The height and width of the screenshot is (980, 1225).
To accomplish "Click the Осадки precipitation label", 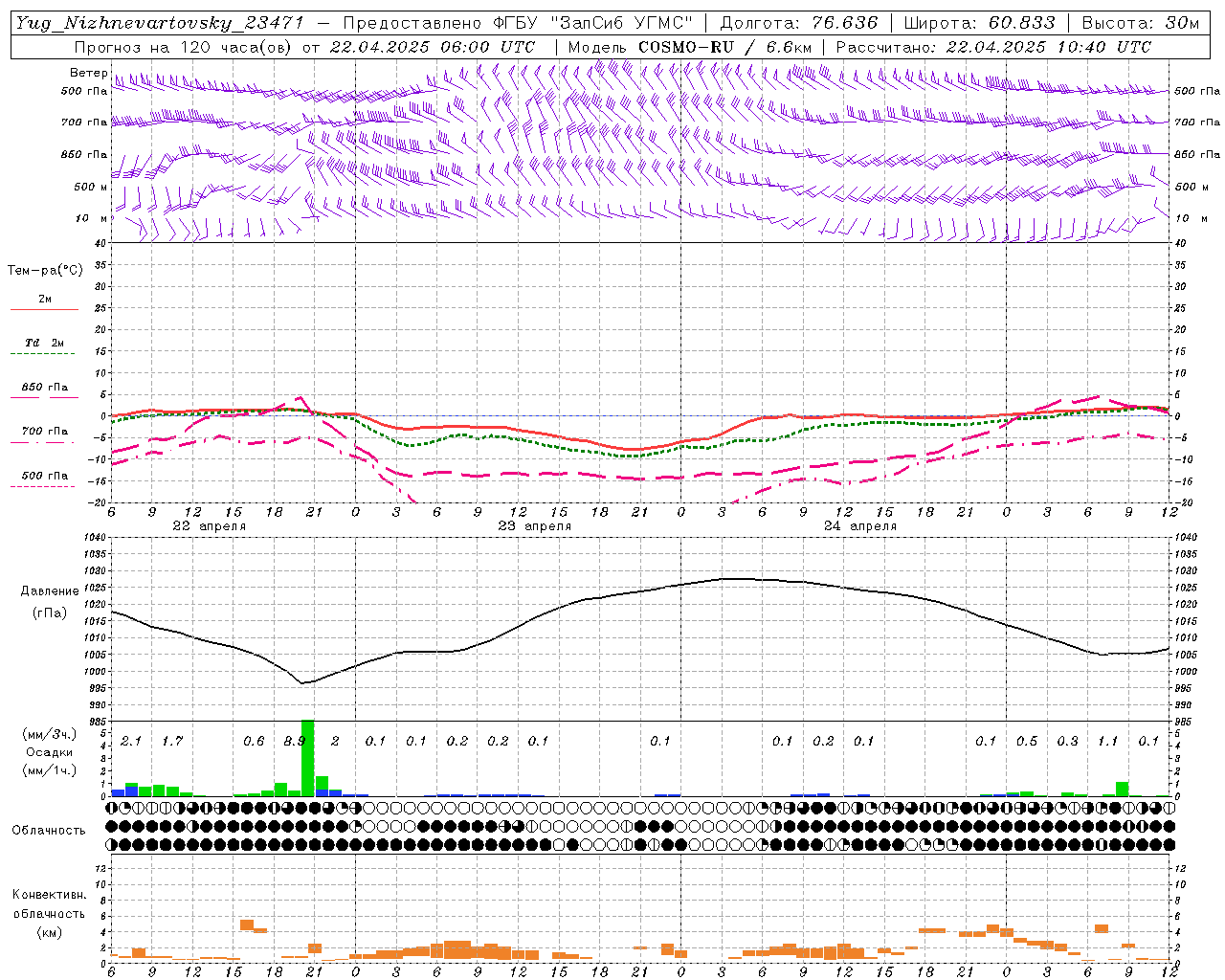I will [49, 752].
